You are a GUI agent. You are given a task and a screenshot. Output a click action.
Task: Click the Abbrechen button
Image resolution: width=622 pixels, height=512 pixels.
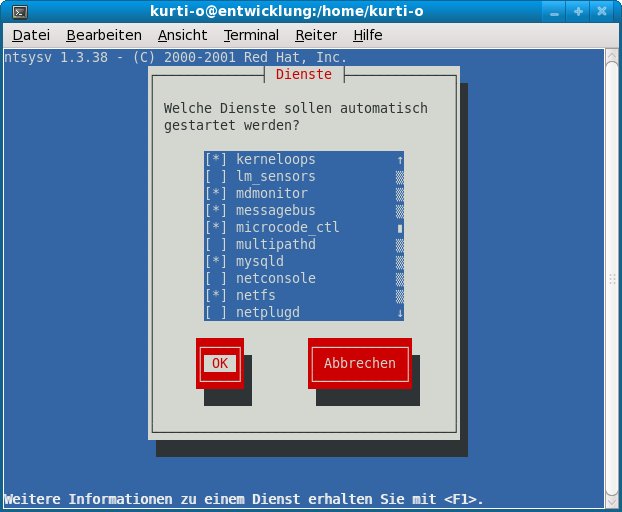360,363
